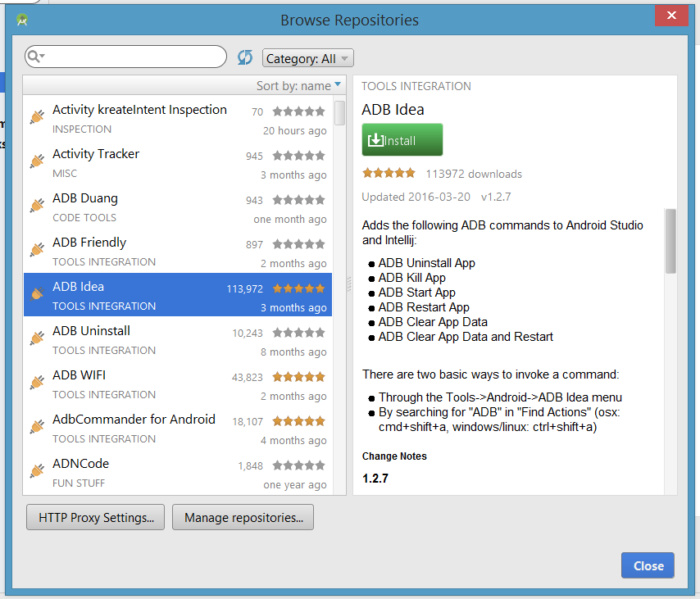This screenshot has width=700, height=599.
Task: Click the plugin list vertical scrollbar
Action: [x=340, y=113]
